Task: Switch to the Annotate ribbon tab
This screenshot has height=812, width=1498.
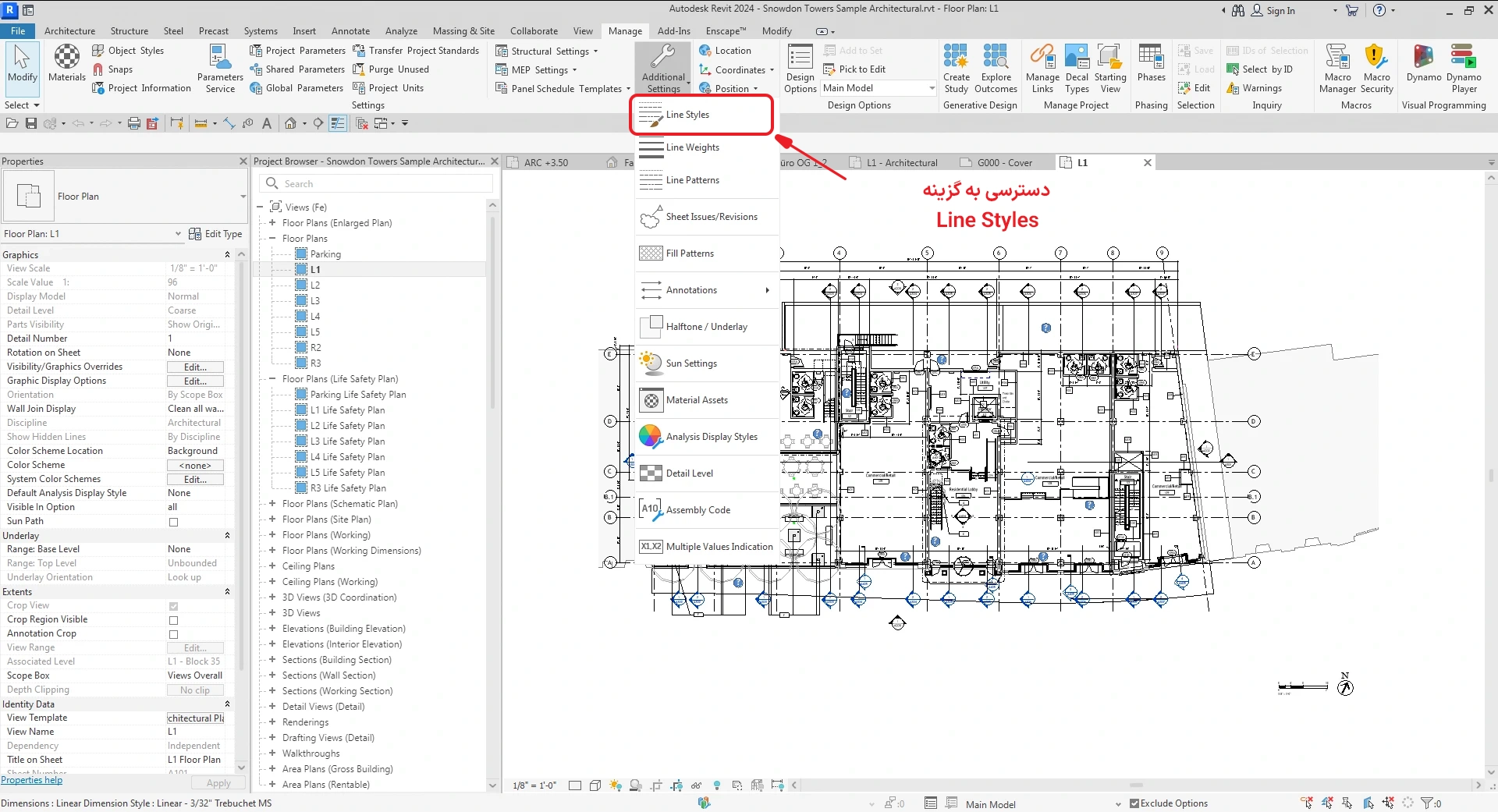Action: [350, 31]
